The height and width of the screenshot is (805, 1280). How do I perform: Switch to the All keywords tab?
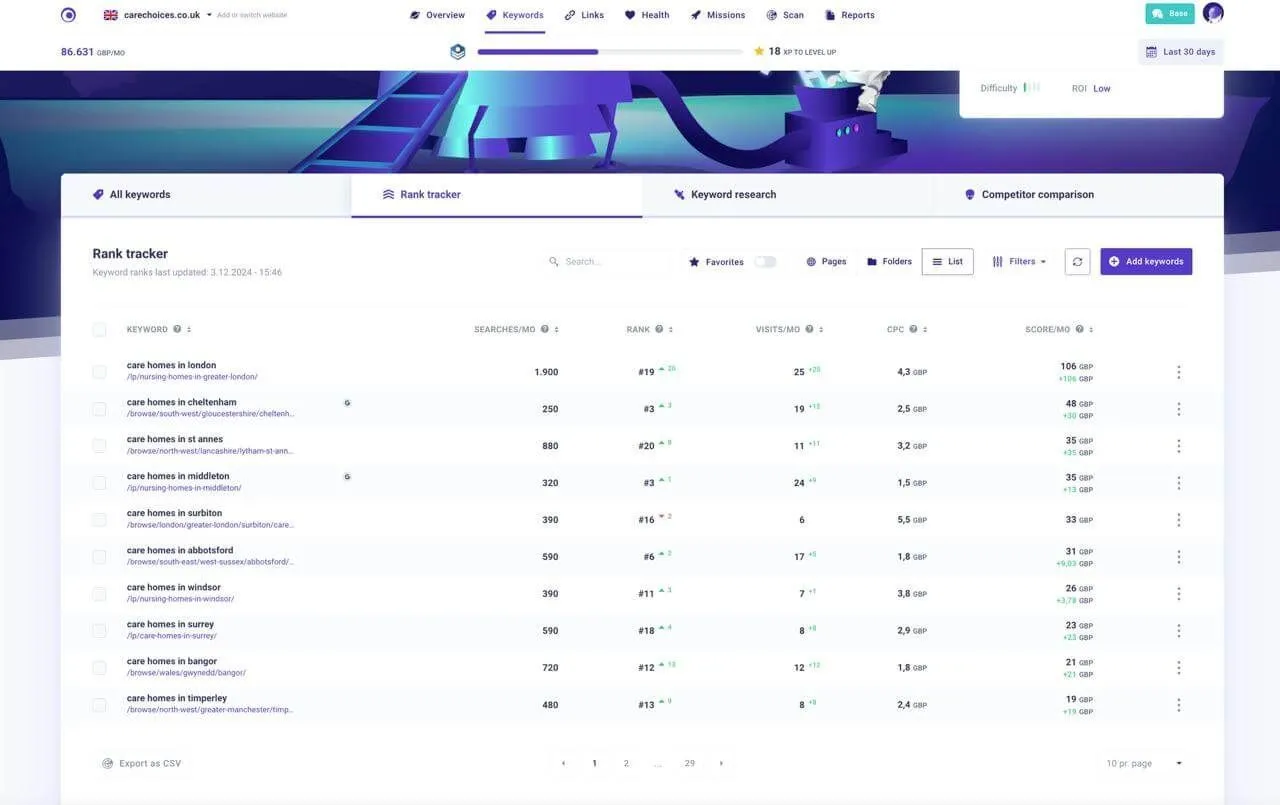(x=206, y=195)
